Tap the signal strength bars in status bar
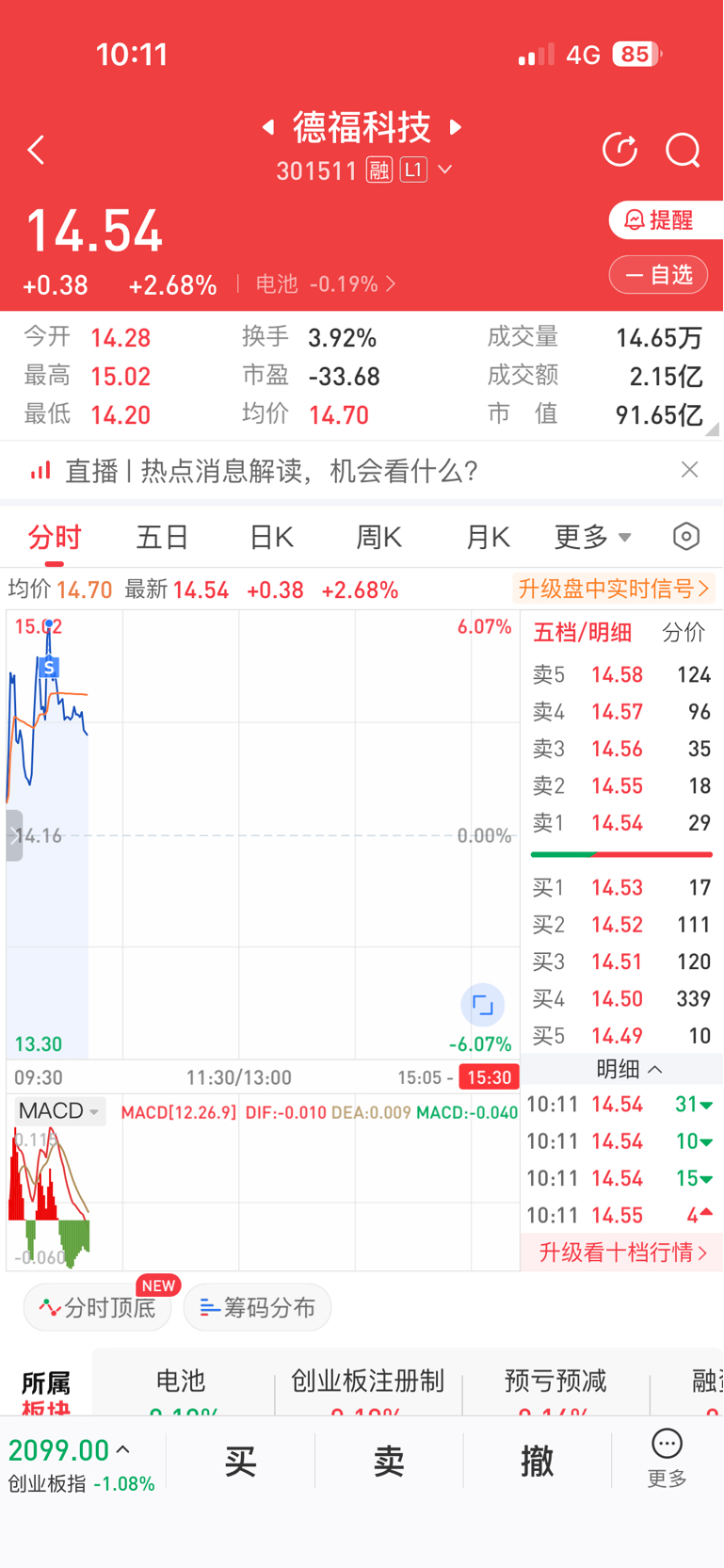Screen dimensions: 724x1568 click(537, 55)
